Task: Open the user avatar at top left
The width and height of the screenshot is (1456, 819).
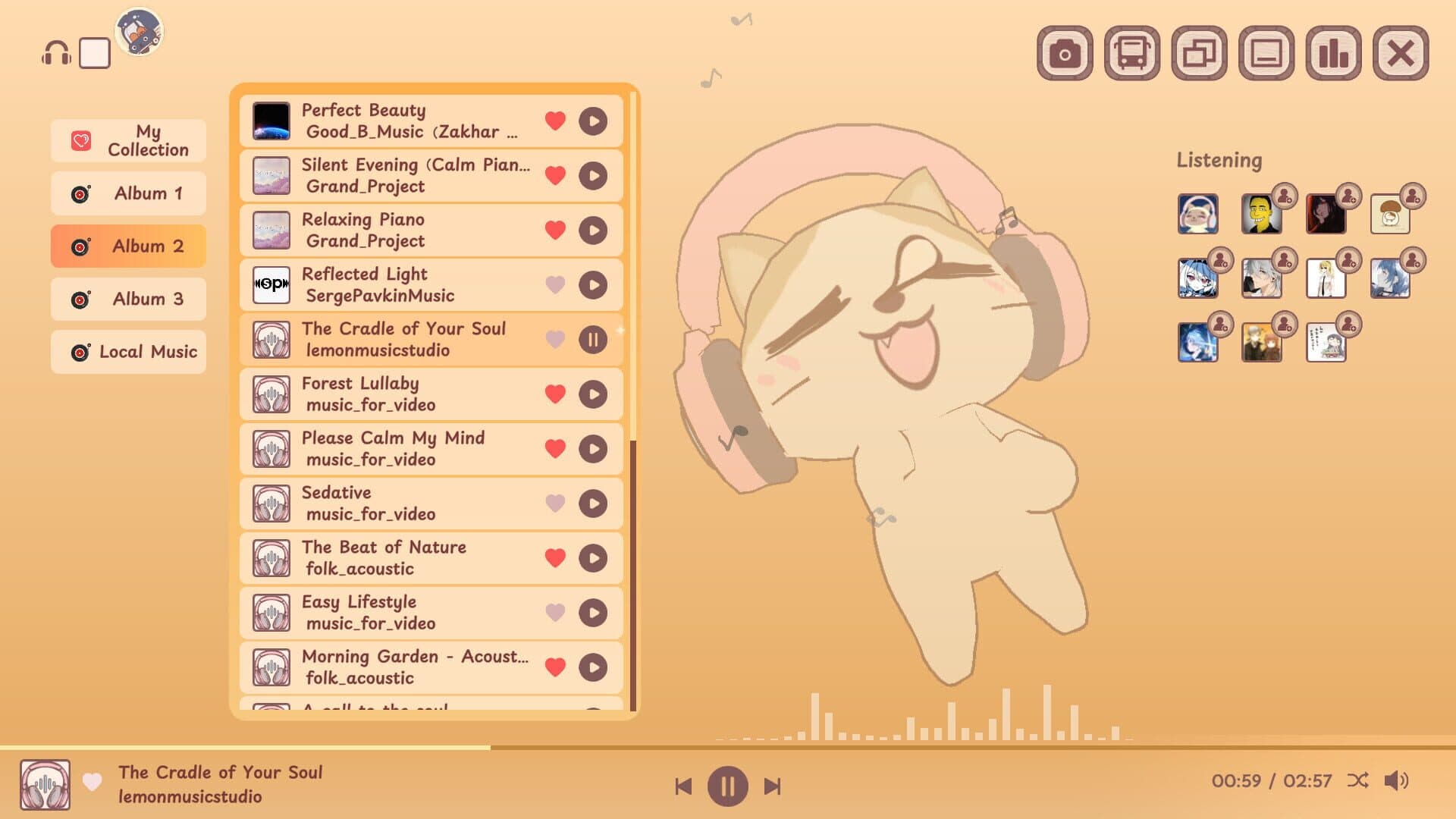Action: 140,32
